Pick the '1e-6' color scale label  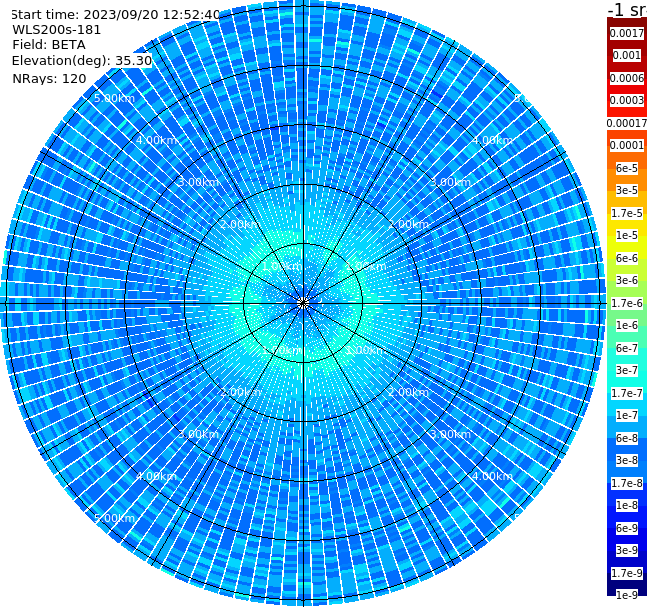pos(627,325)
